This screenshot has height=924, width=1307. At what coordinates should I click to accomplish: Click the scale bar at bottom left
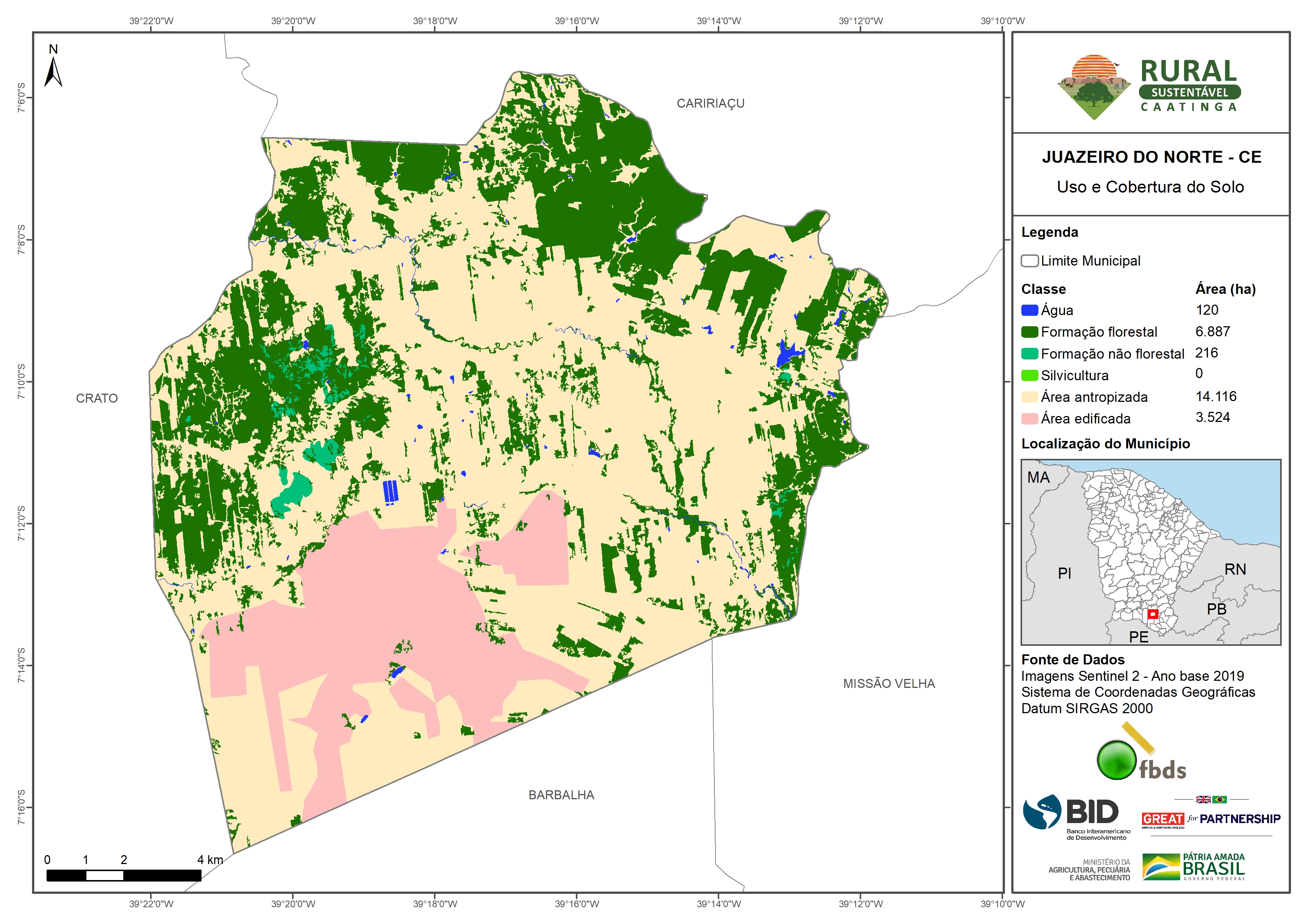pos(124,875)
